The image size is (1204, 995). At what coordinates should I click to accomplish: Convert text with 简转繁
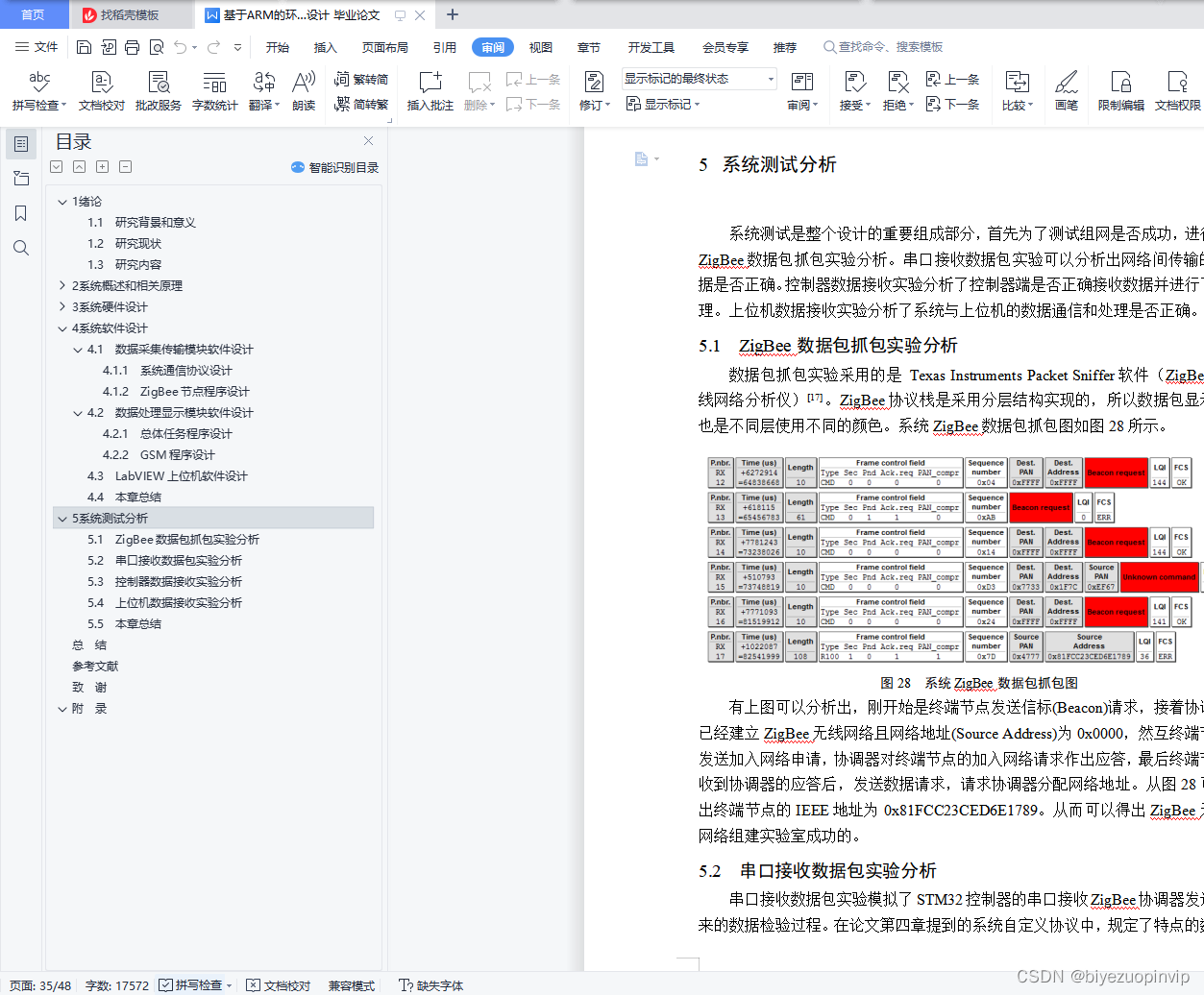361,104
